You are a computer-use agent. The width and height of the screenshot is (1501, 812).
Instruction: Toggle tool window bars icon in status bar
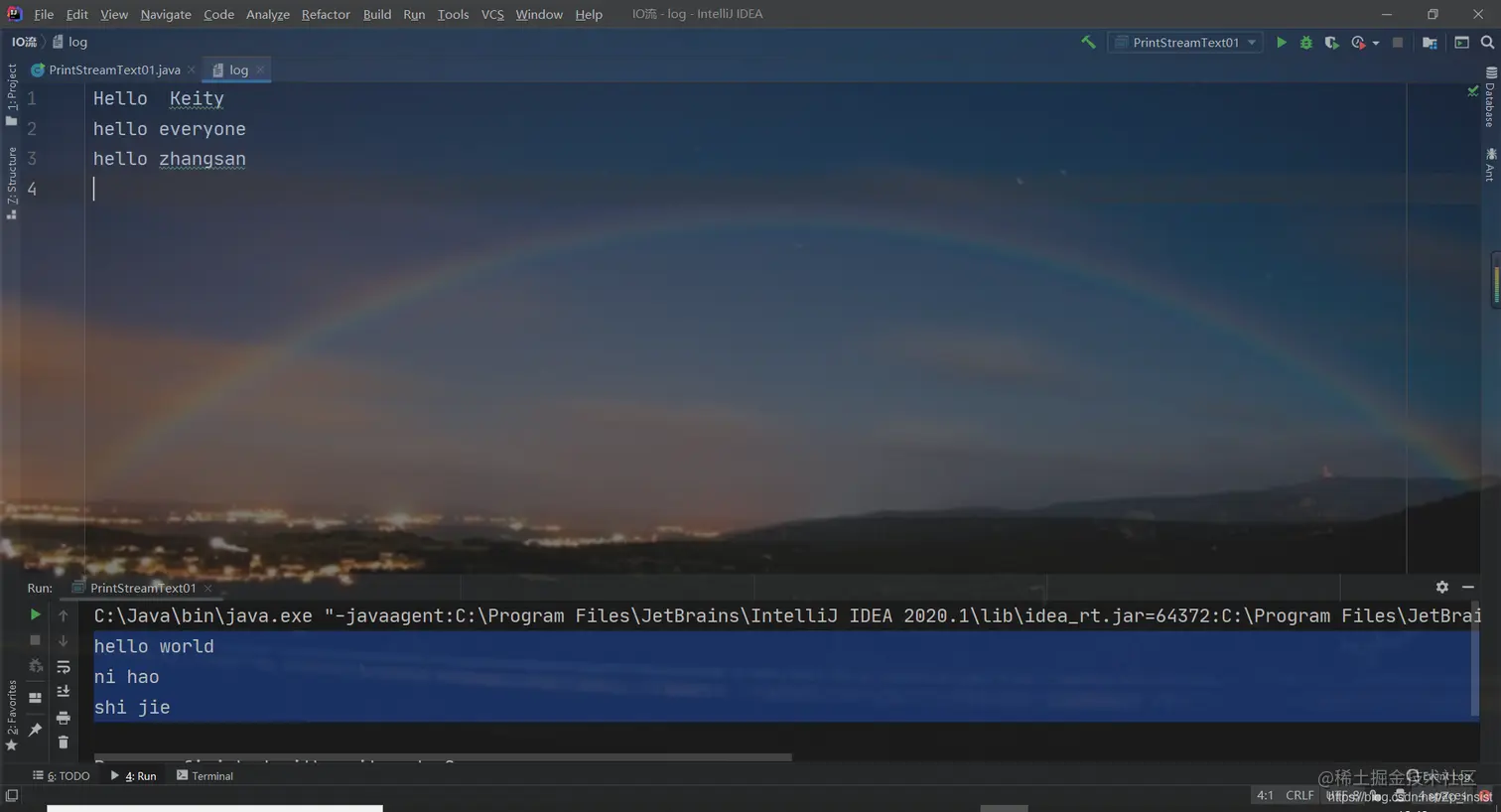pyautogui.click(x=12, y=796)
